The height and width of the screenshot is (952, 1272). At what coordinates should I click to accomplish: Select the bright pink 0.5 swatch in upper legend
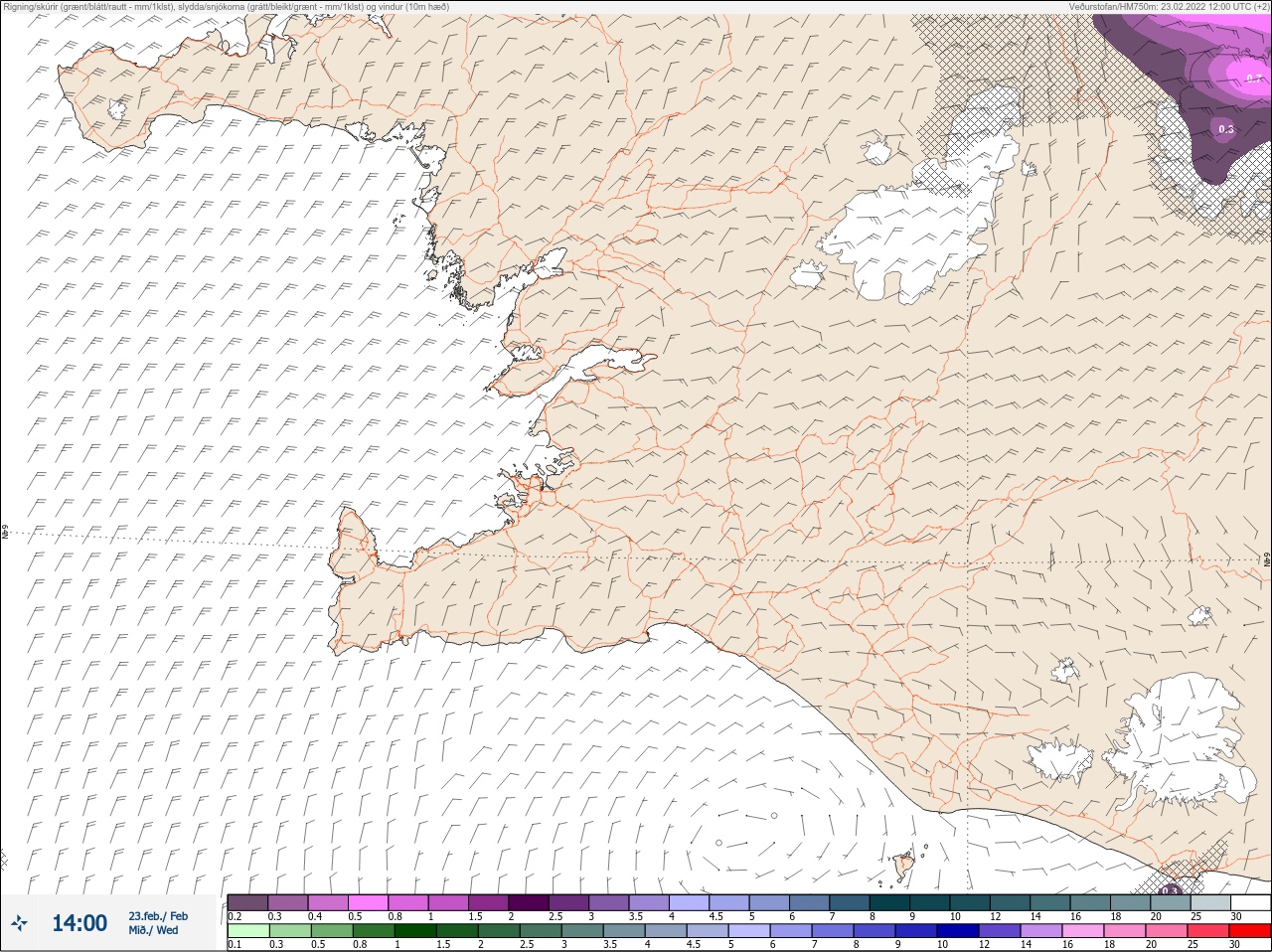pos(368,902)
